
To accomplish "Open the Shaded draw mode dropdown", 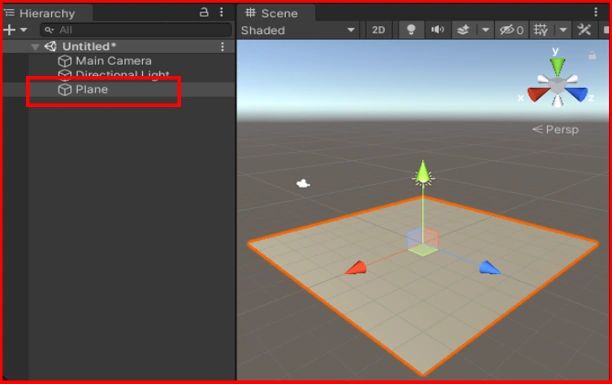I will (x=298, y=30).
